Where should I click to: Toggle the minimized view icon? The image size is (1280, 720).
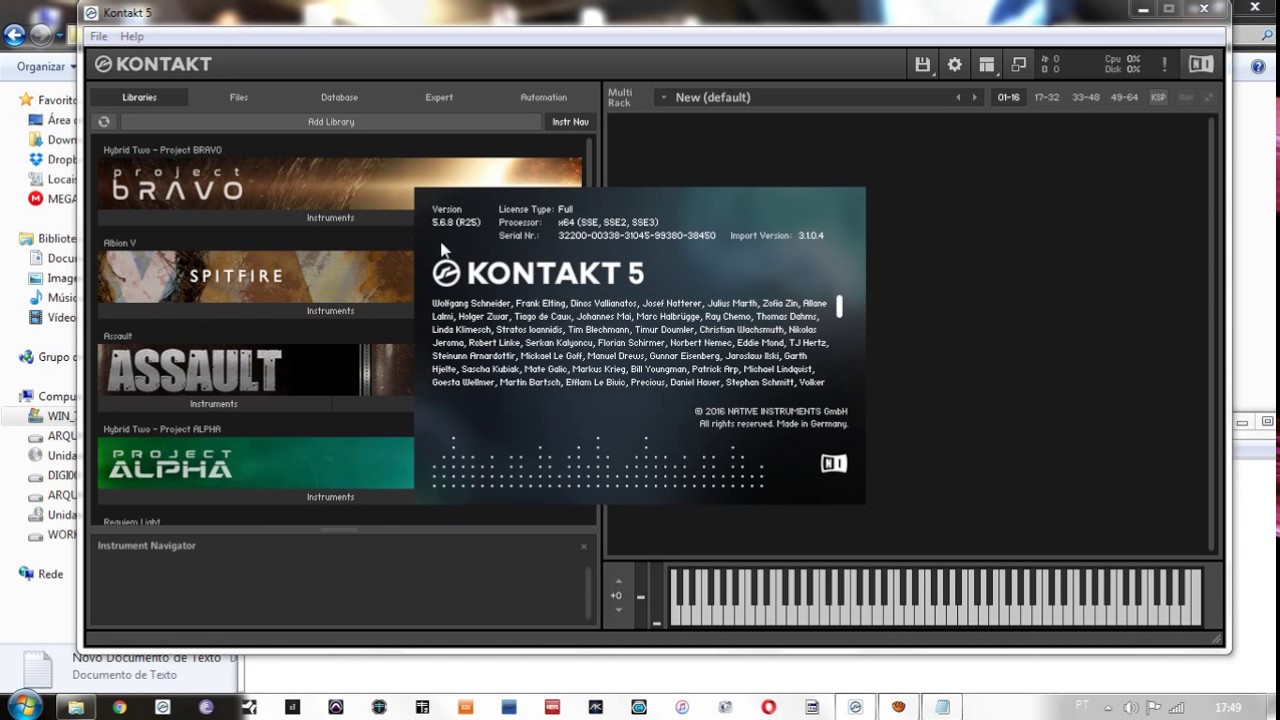click(1019, 64)
